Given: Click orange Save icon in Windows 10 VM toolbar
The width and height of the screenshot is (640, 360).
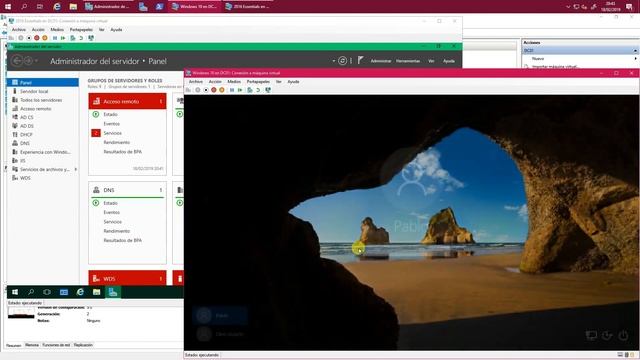Looking at the screenshot, I should (222, 90).
